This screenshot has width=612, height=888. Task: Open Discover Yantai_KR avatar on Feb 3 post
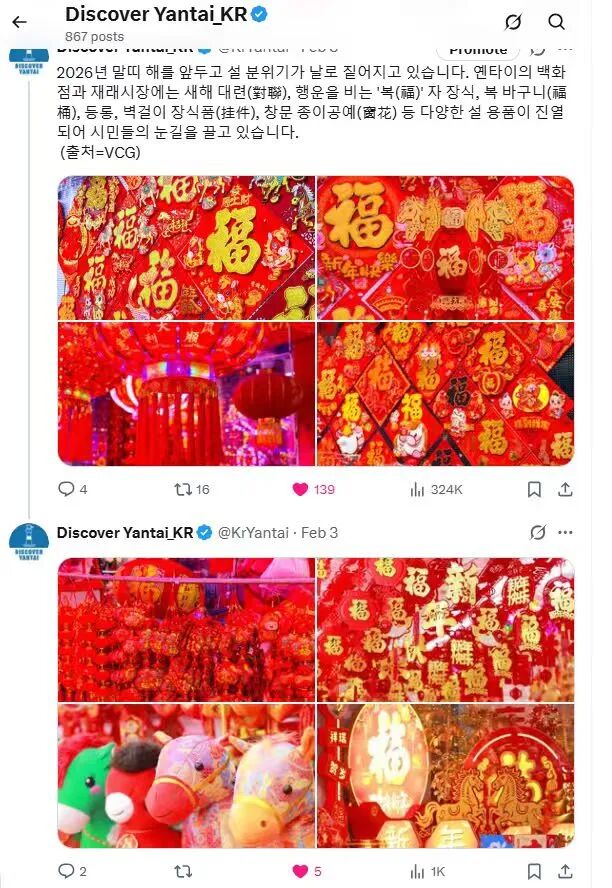[x=29, y=542]
